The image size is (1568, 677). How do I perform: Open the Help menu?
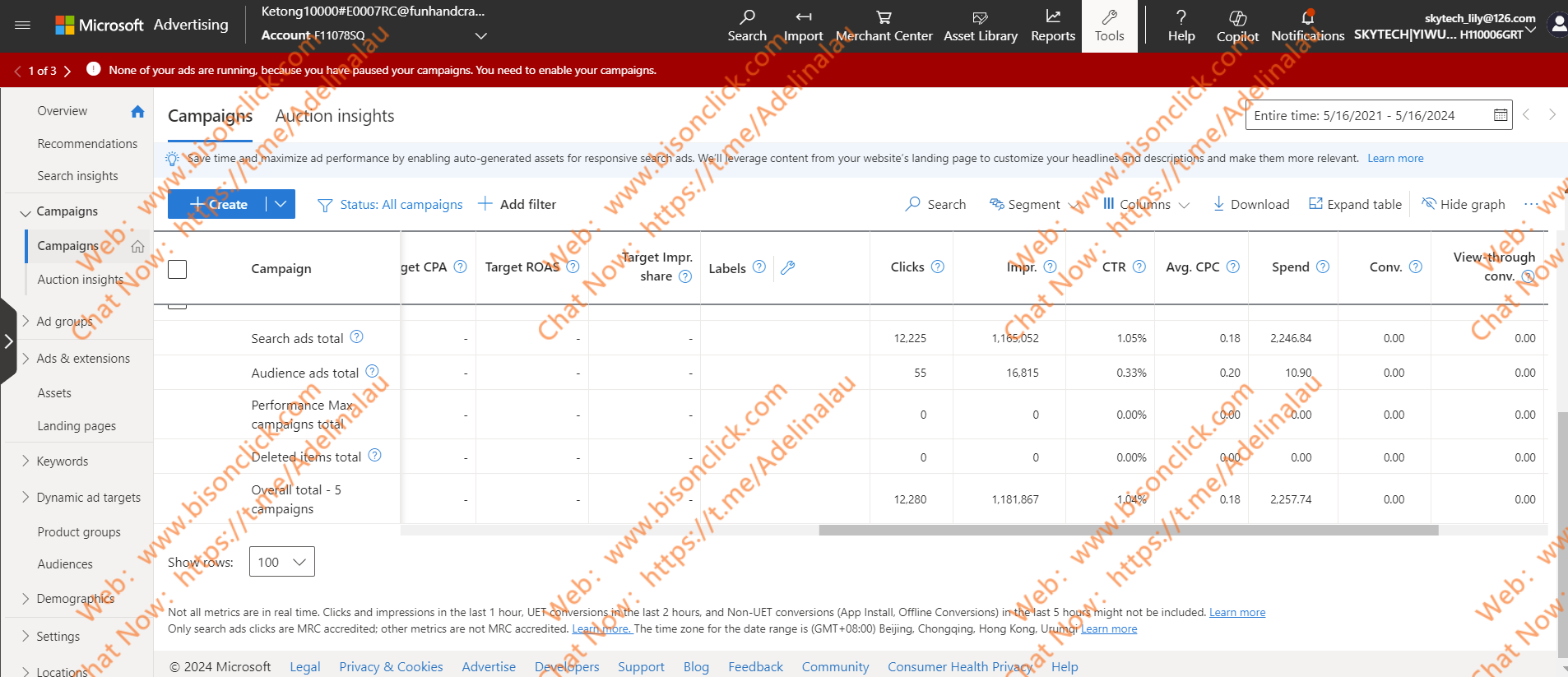pyautogui.click(x=1181, y=26)
